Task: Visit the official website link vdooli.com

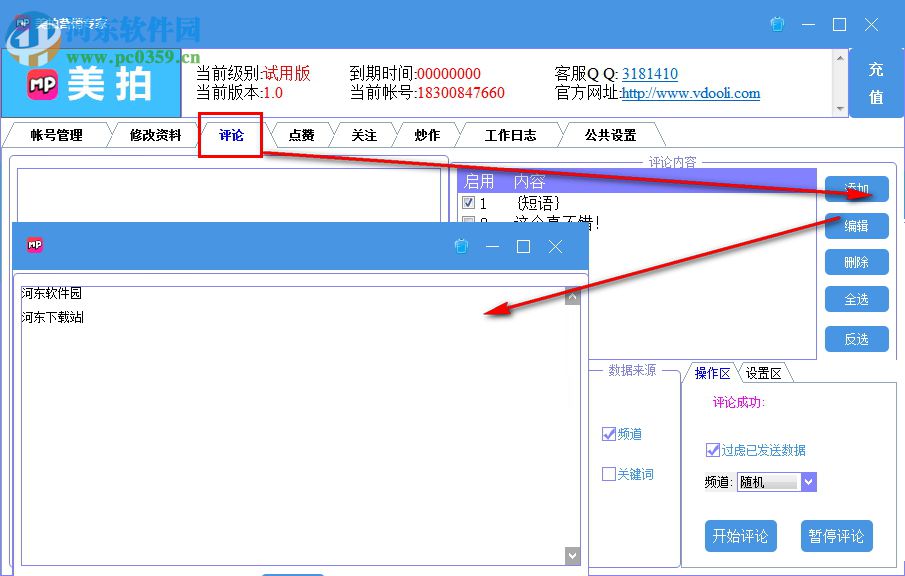Action: (x=689, y=94)
